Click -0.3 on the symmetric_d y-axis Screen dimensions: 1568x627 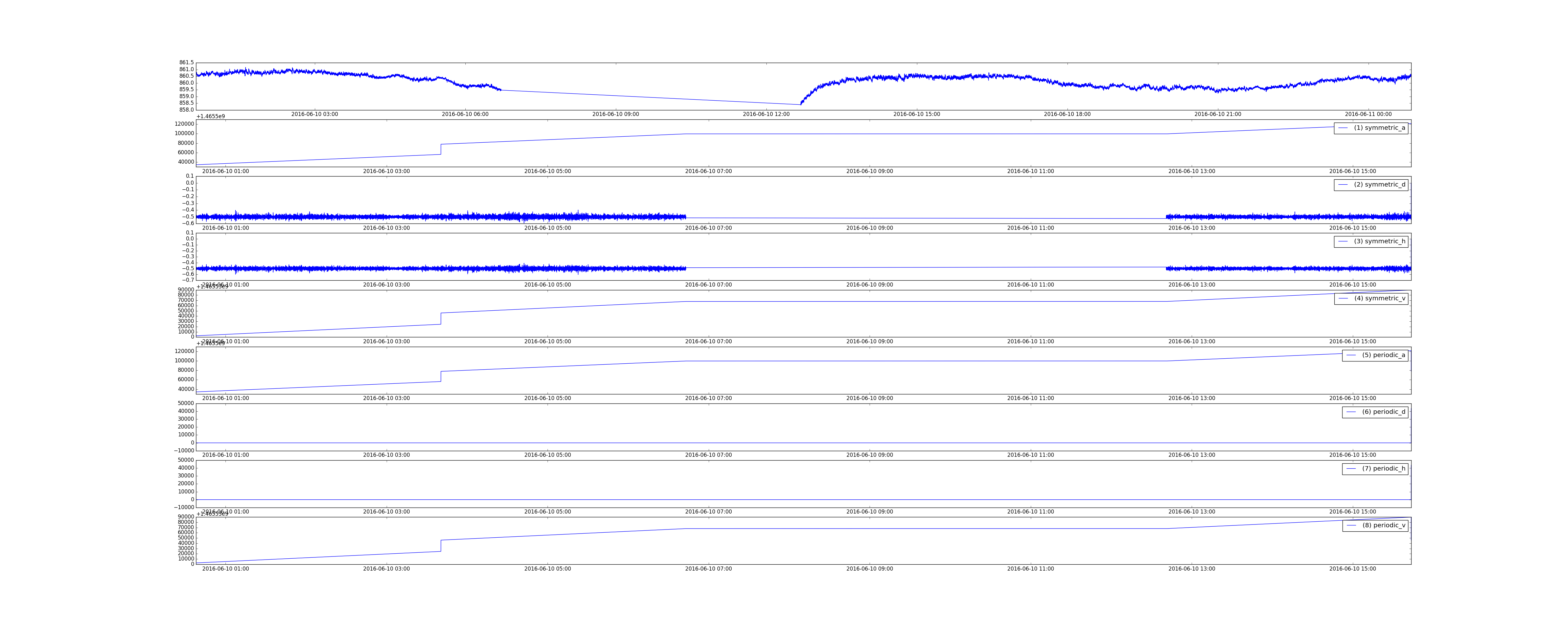click(188, 203)
